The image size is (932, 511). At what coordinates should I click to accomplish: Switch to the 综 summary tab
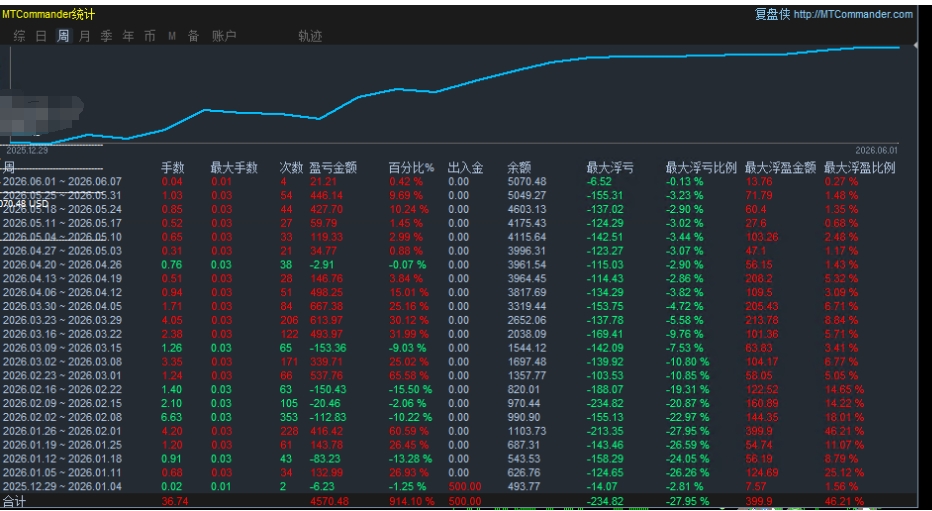[x=20, y=36]
